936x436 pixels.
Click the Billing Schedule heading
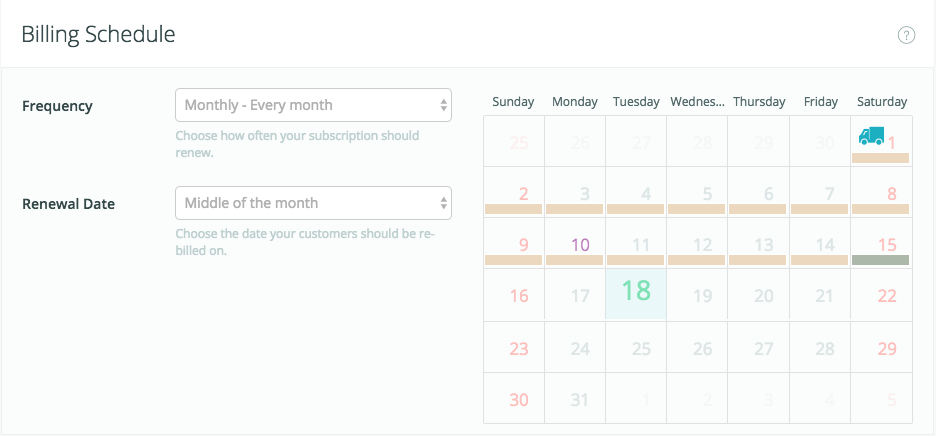(98, 35)
